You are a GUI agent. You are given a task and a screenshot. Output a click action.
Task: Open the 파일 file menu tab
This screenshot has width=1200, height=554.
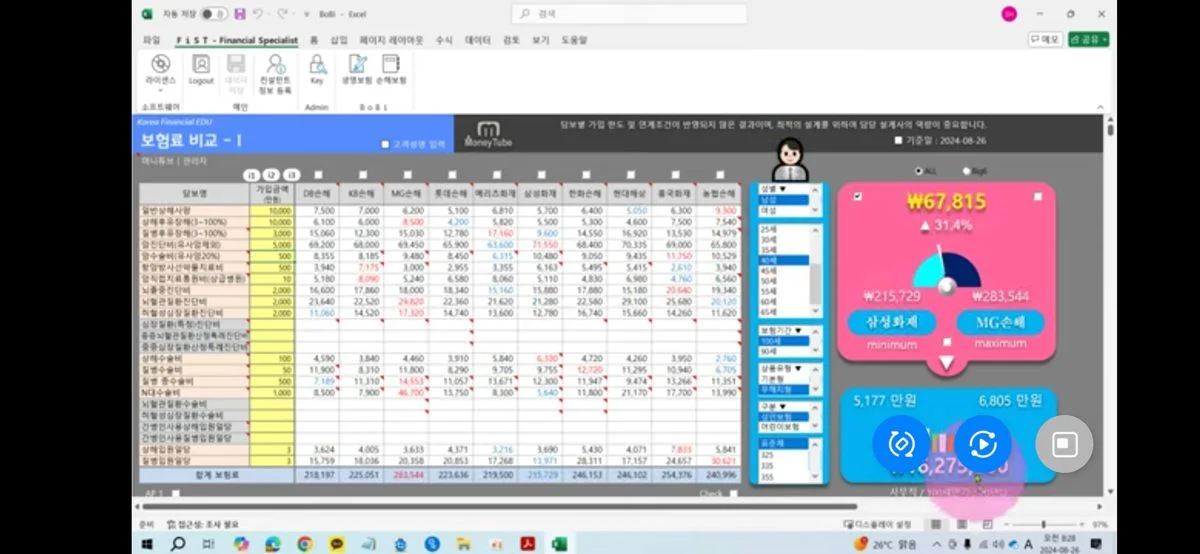coord(151,40)
